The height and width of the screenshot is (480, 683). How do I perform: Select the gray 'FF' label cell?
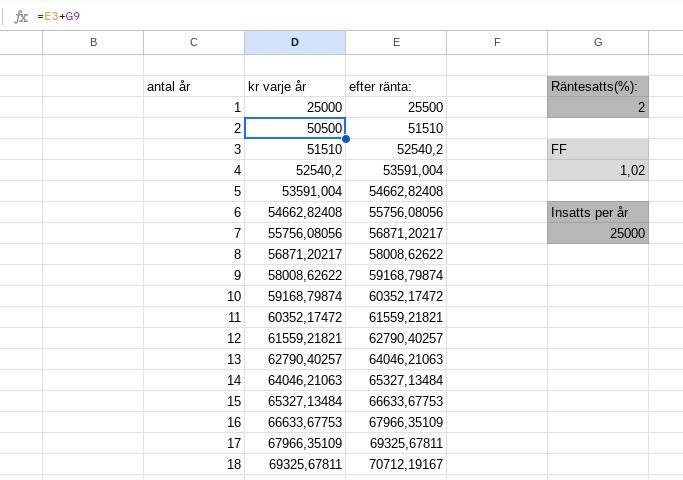(x=598, y=149)
